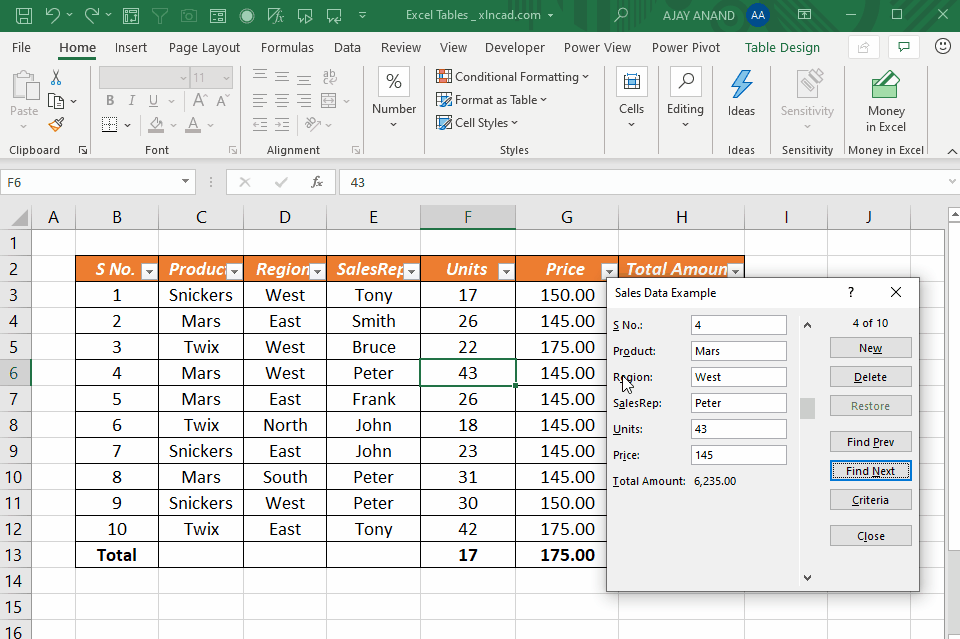Click Delete button in data form

(871, 377)
